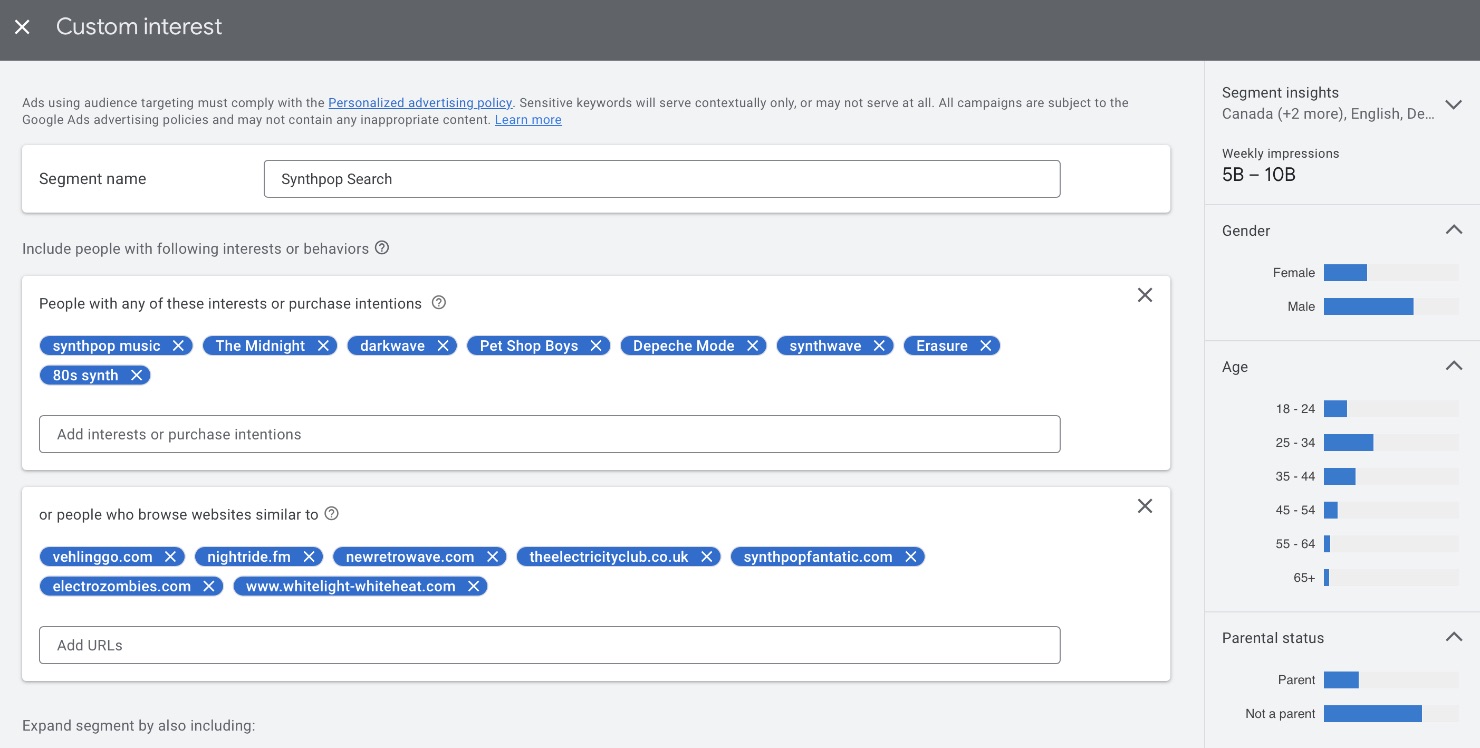Collapse the Age breakdown section
The height and width of the screenshot is (748, 1480).
click(1453, 366)
